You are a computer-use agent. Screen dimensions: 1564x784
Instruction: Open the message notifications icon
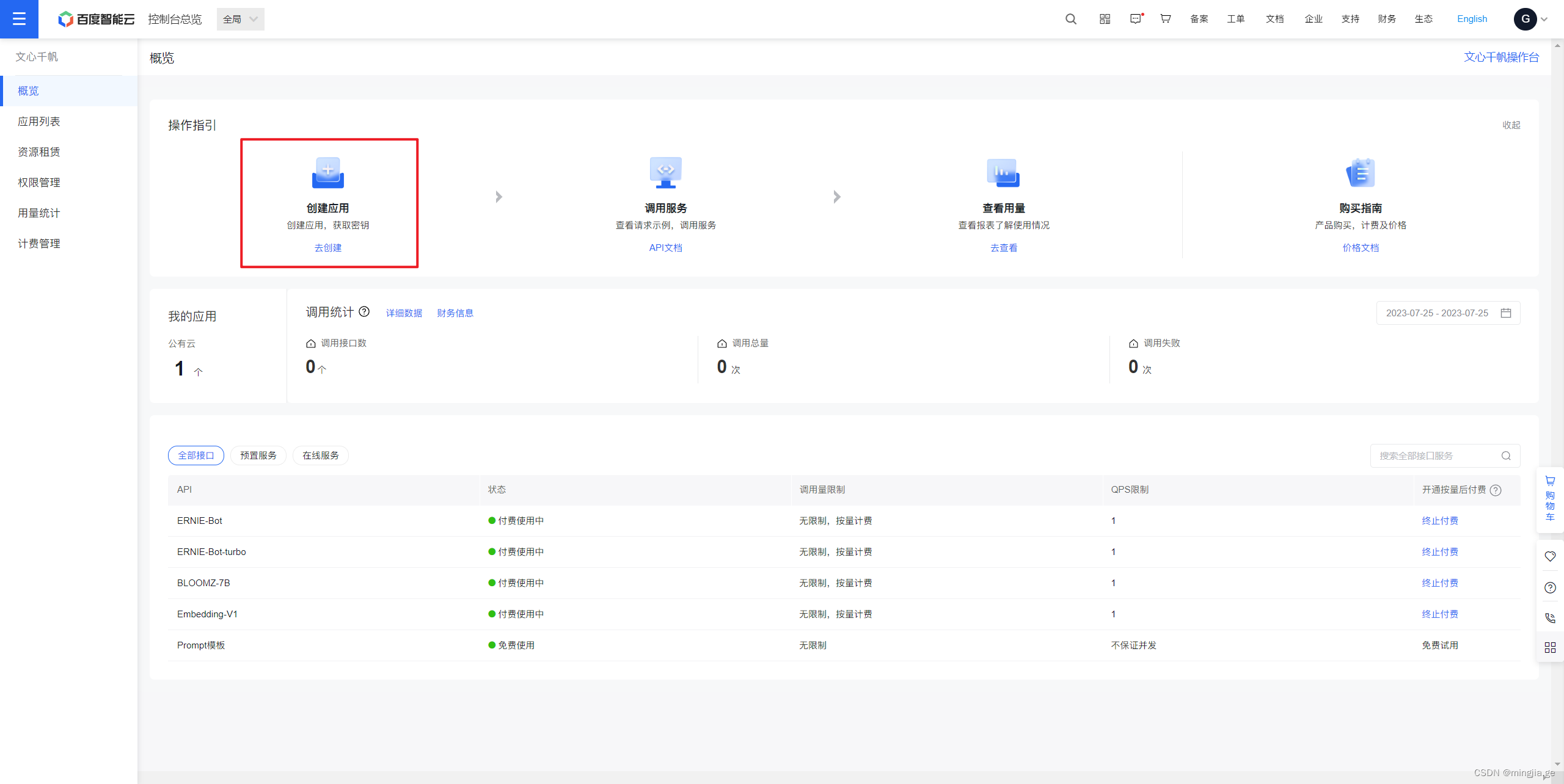click(1136, 19)
